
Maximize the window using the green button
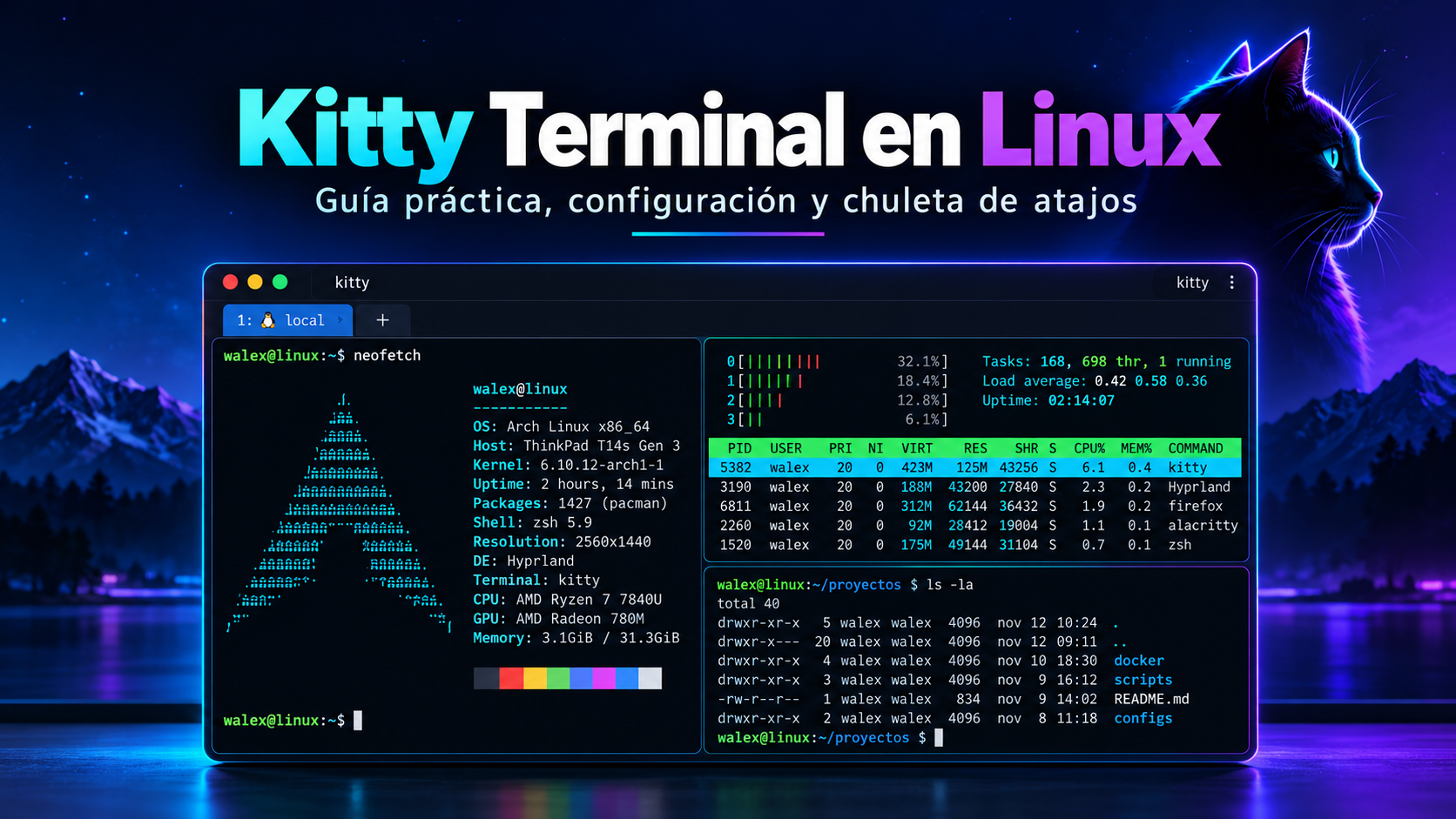[x=280, y=282]
